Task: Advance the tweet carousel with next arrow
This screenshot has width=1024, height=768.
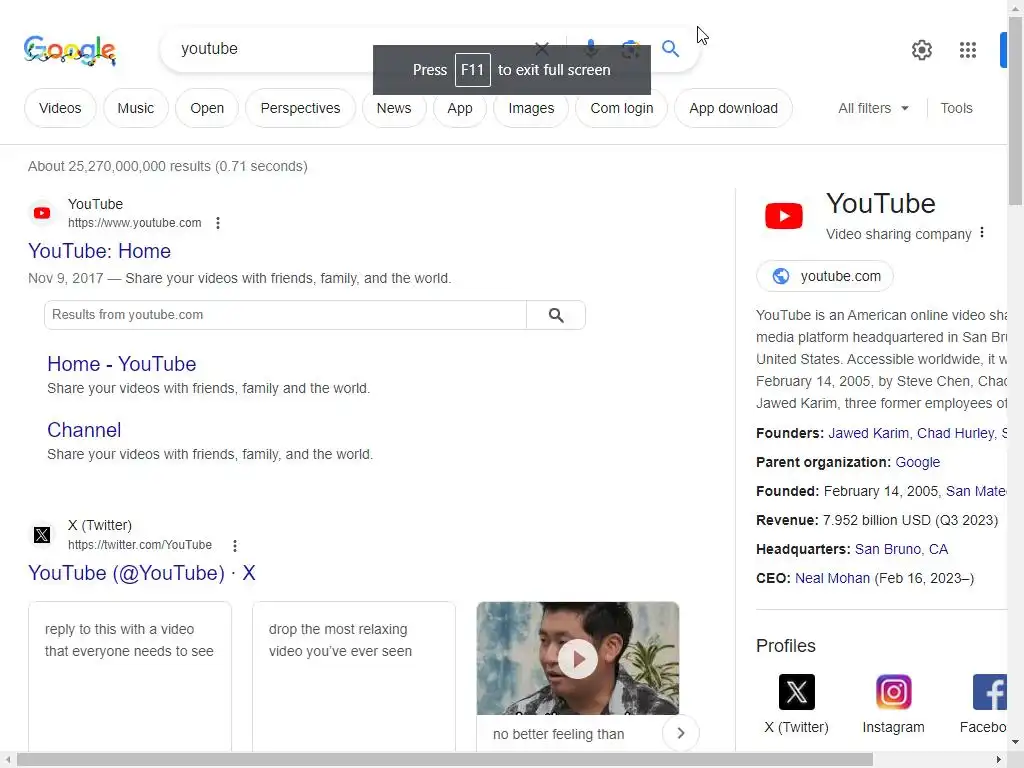Action: tap(680, 733)
